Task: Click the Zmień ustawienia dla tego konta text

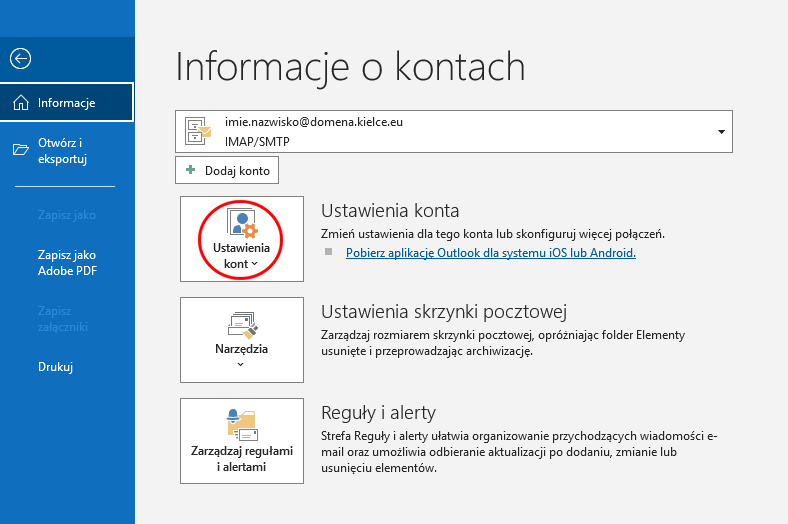Action: coord(492,234)
